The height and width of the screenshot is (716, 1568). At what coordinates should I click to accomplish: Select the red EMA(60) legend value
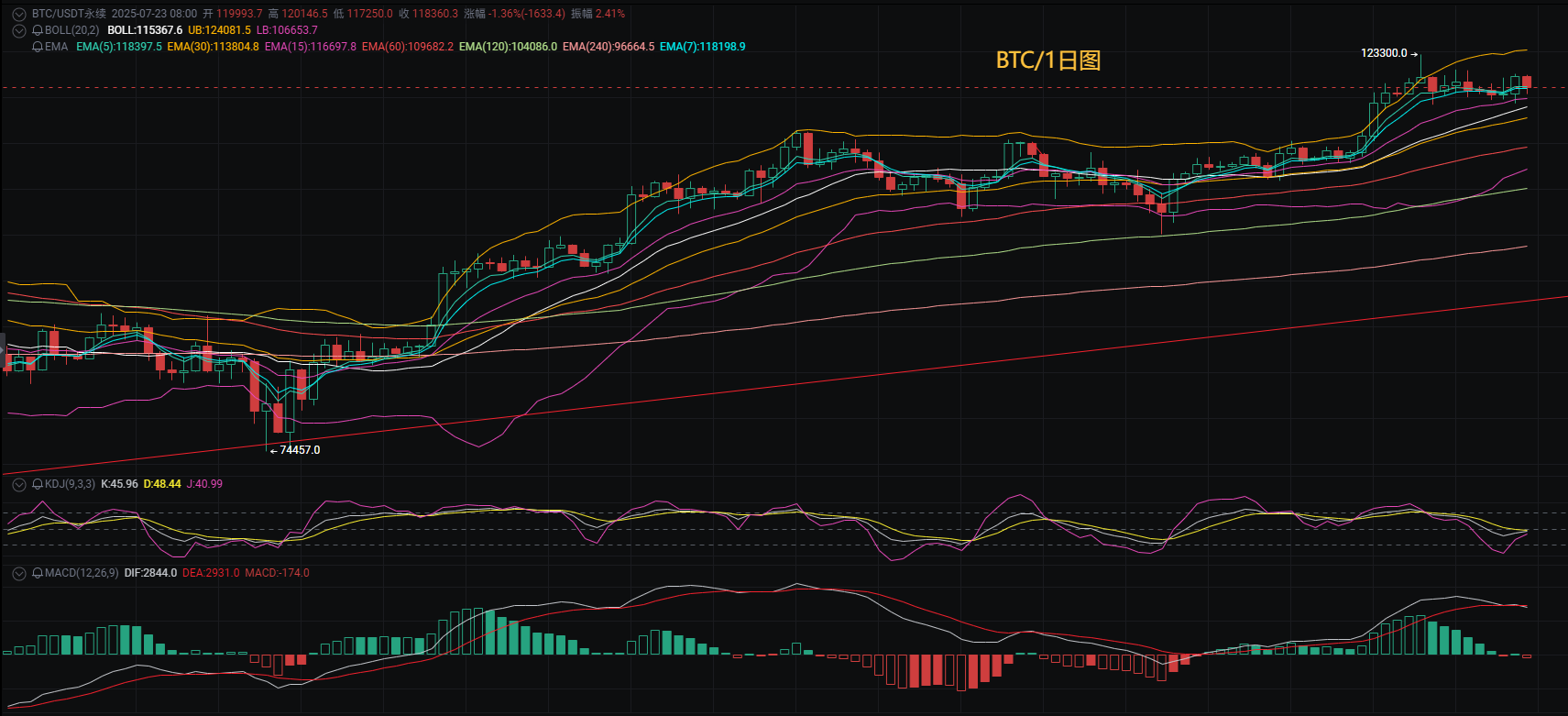pos(408,47)
